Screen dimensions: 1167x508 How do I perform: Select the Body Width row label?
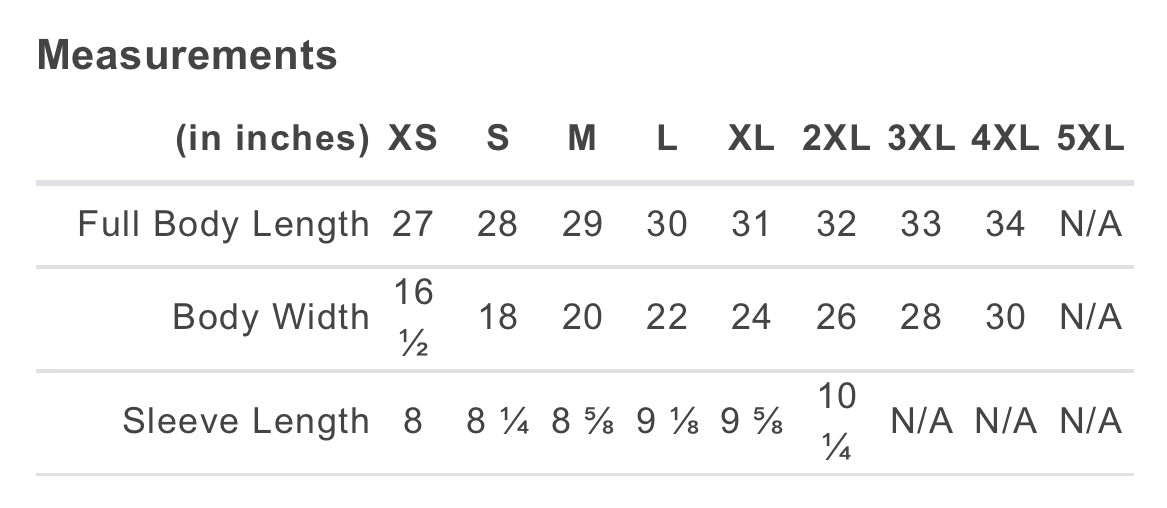pyautogui.click(x=271, y=317)
